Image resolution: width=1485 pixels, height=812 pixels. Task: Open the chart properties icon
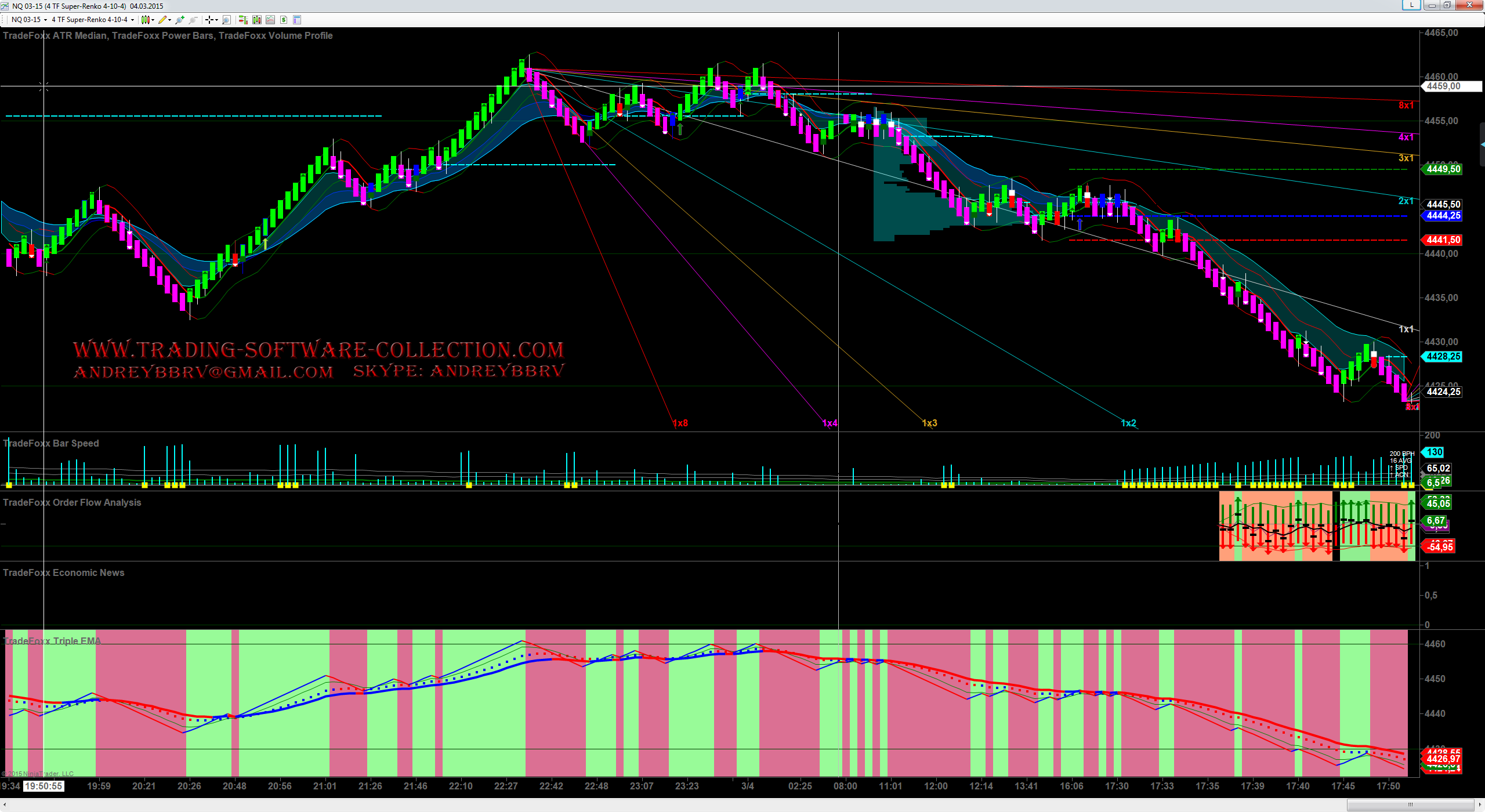[297, 20]
